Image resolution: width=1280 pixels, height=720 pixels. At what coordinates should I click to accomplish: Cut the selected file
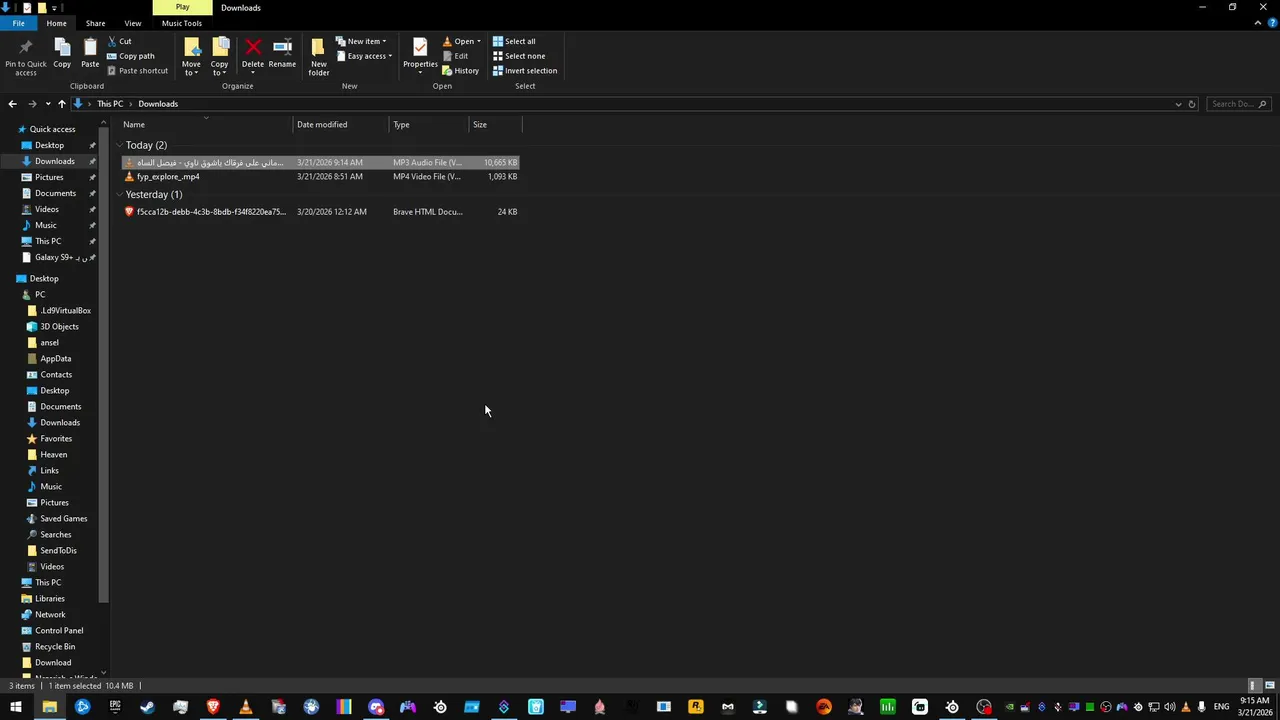point(120,41)
